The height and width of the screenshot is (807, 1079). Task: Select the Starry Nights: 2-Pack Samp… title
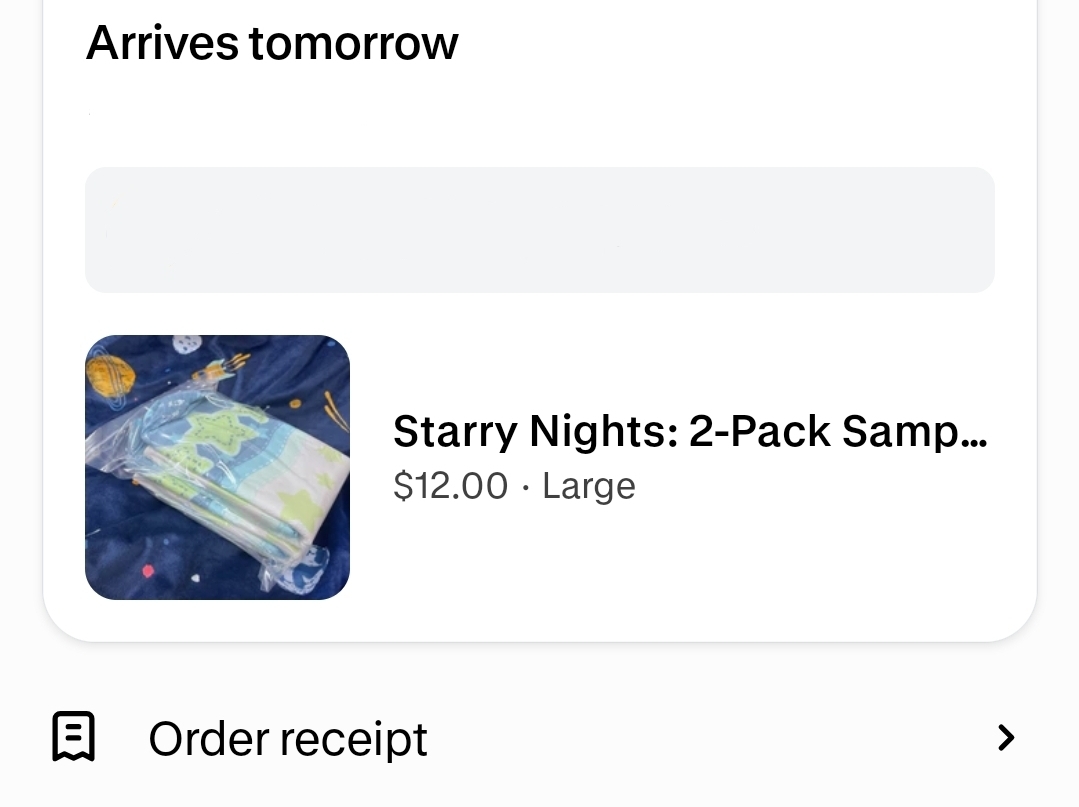coord(690,431)
